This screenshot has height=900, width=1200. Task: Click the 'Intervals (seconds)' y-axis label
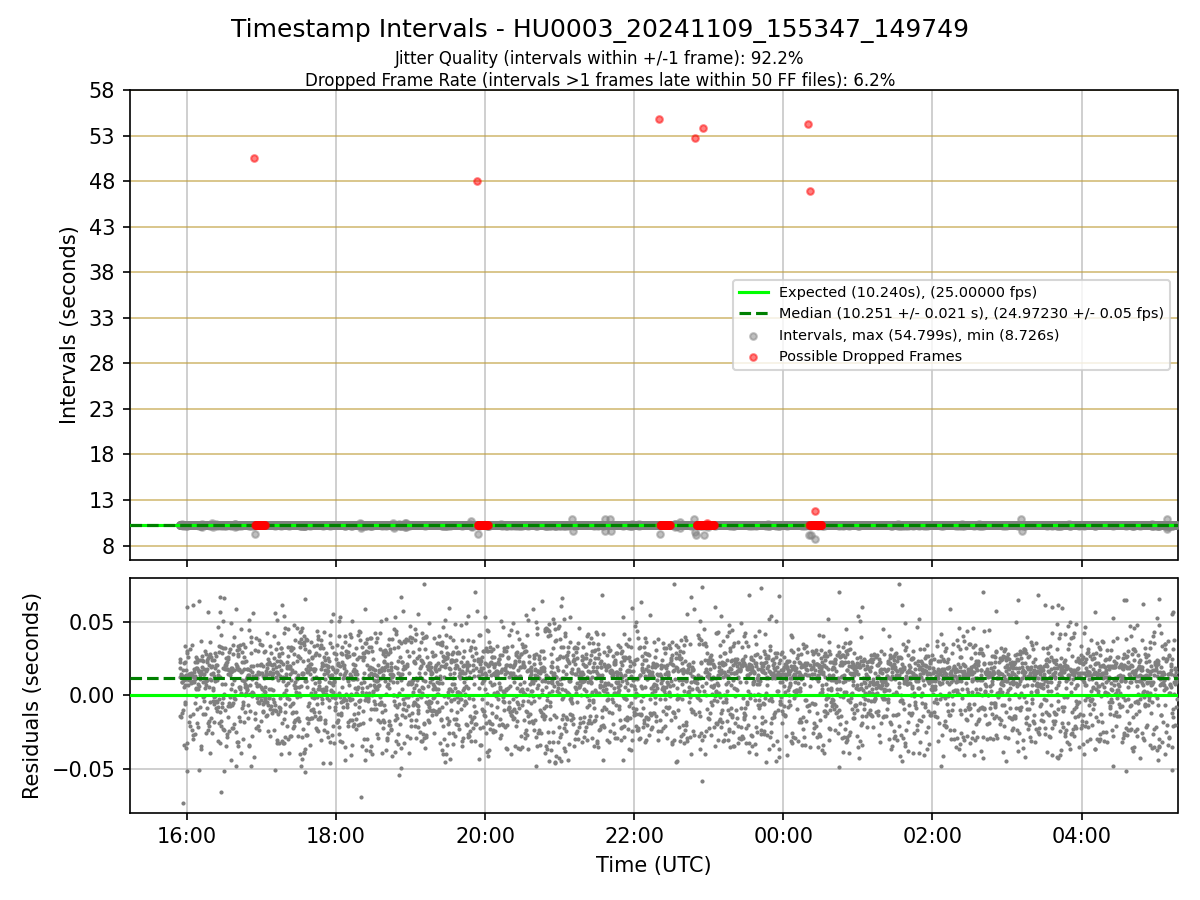pyautogui.click(x=68, y=325)
